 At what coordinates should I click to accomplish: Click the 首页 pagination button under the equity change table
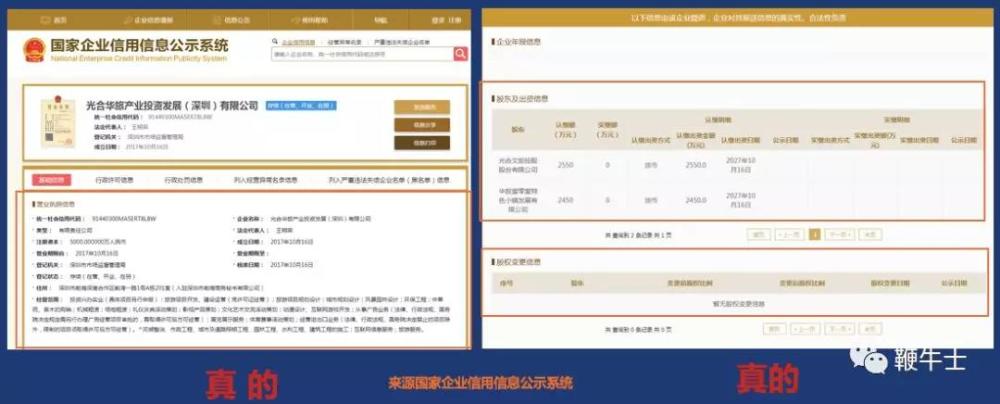coord(774,329)
